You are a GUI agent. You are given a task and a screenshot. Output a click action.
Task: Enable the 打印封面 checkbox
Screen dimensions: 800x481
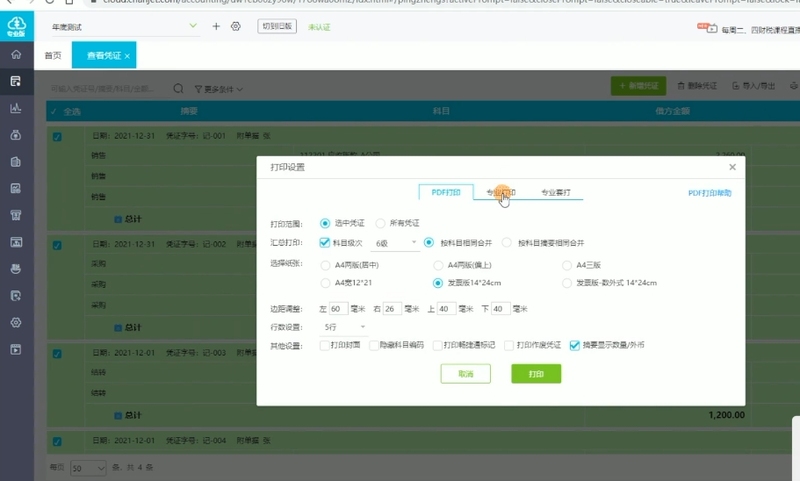pyautogui.click(x=324, y=345)
